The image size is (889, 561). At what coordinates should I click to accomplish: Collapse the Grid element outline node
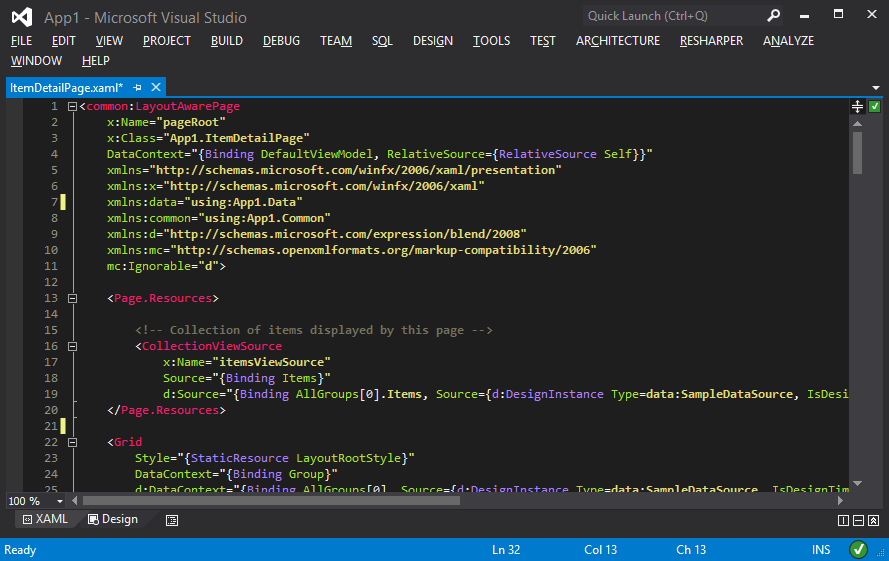[72, 442]
